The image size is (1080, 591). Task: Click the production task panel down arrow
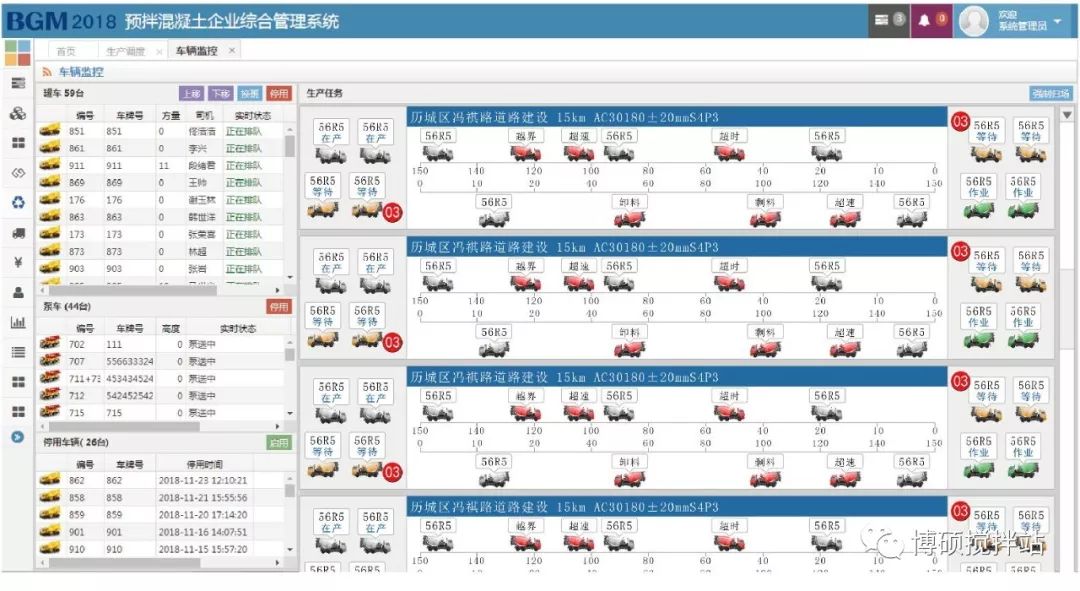pyautogui.click(x=1067, y=115)
